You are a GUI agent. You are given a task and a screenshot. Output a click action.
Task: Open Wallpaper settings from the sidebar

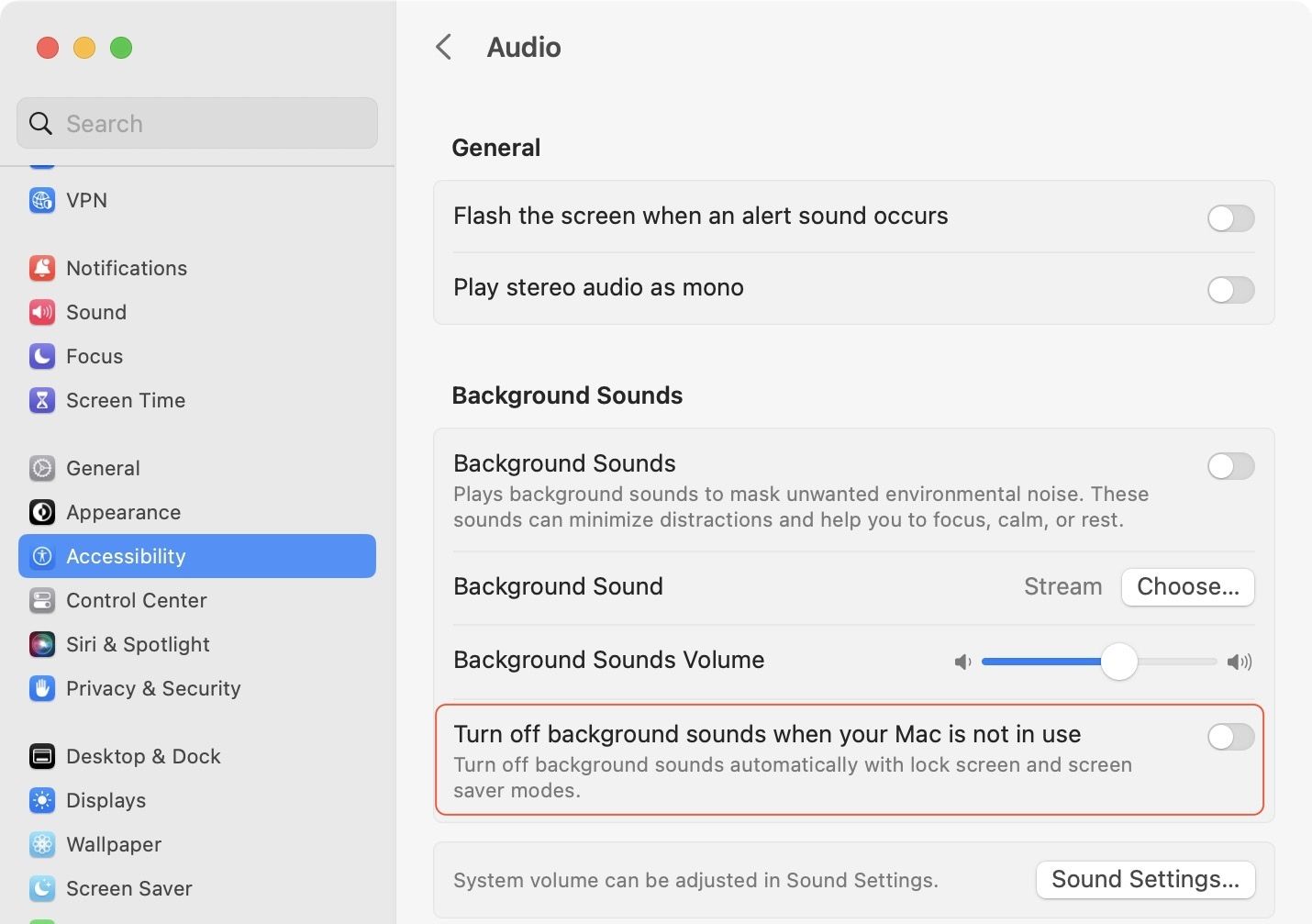(x=114, y=844)
